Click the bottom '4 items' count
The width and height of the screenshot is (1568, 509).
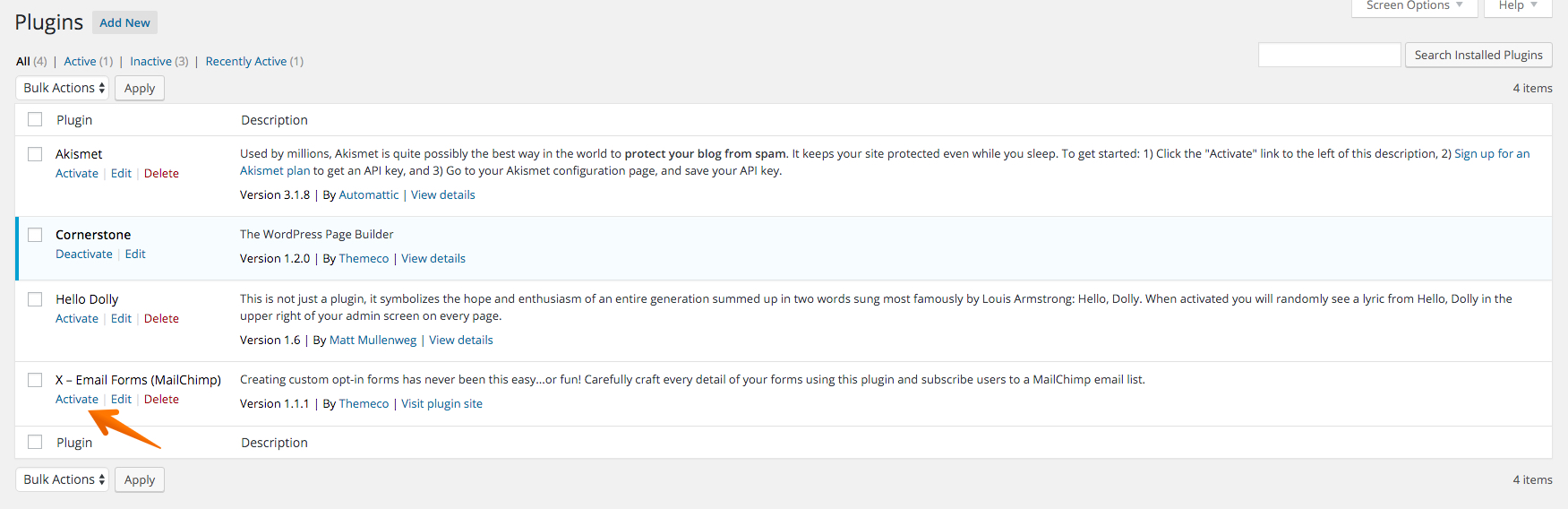pyautogui.click(x=1532, y=479)
